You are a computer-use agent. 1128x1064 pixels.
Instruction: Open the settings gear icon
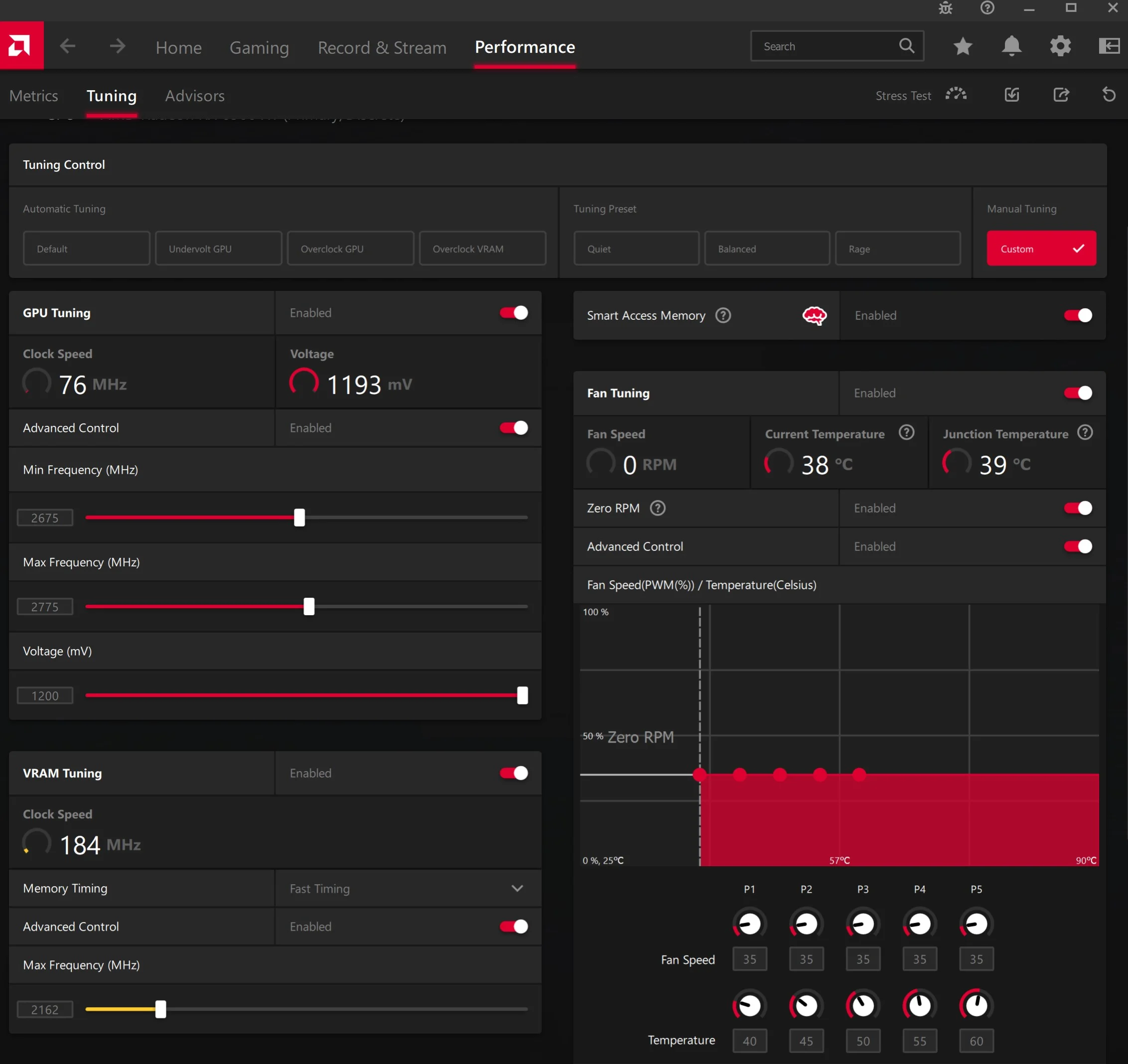[1060, 46]
